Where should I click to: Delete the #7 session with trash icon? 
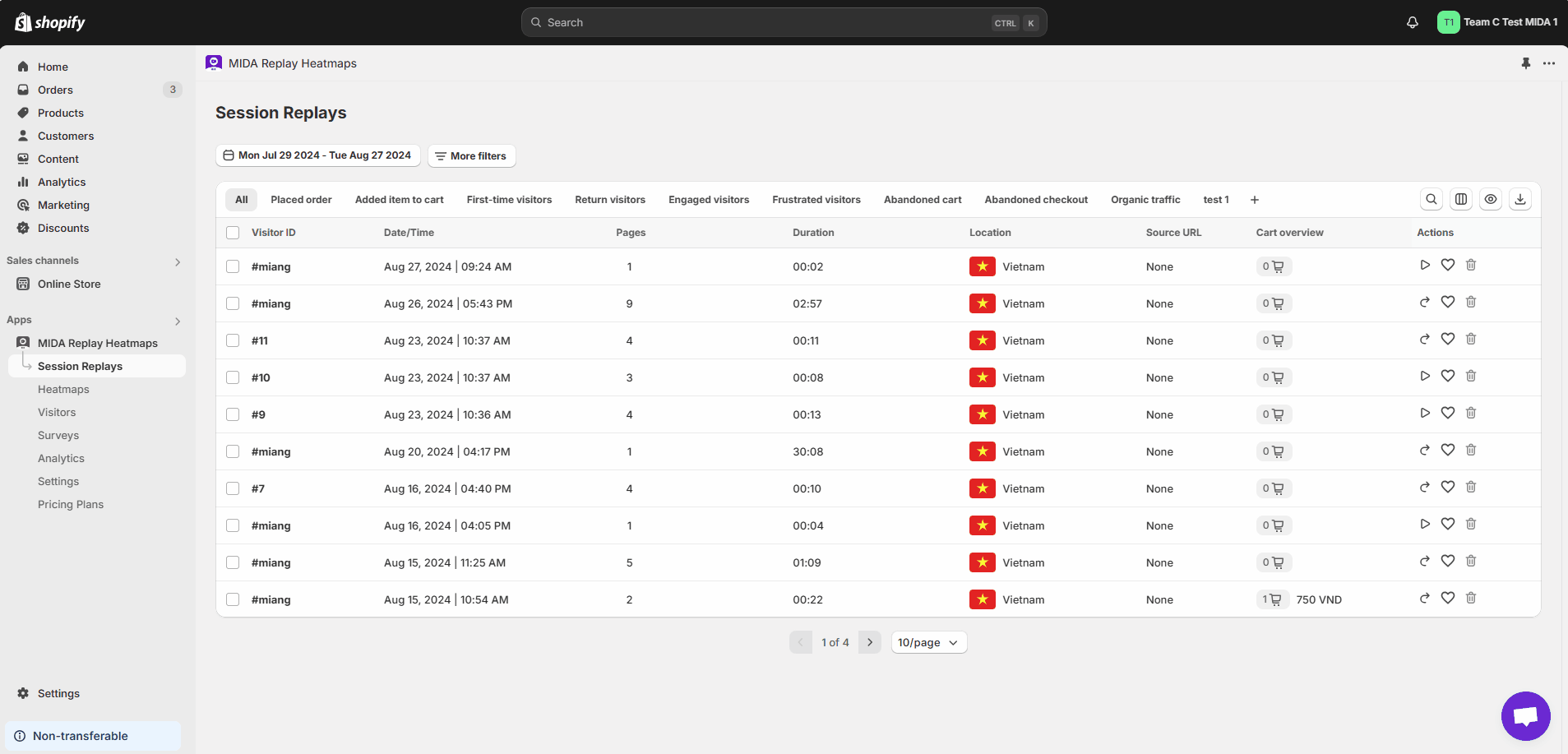point(1471,488)
